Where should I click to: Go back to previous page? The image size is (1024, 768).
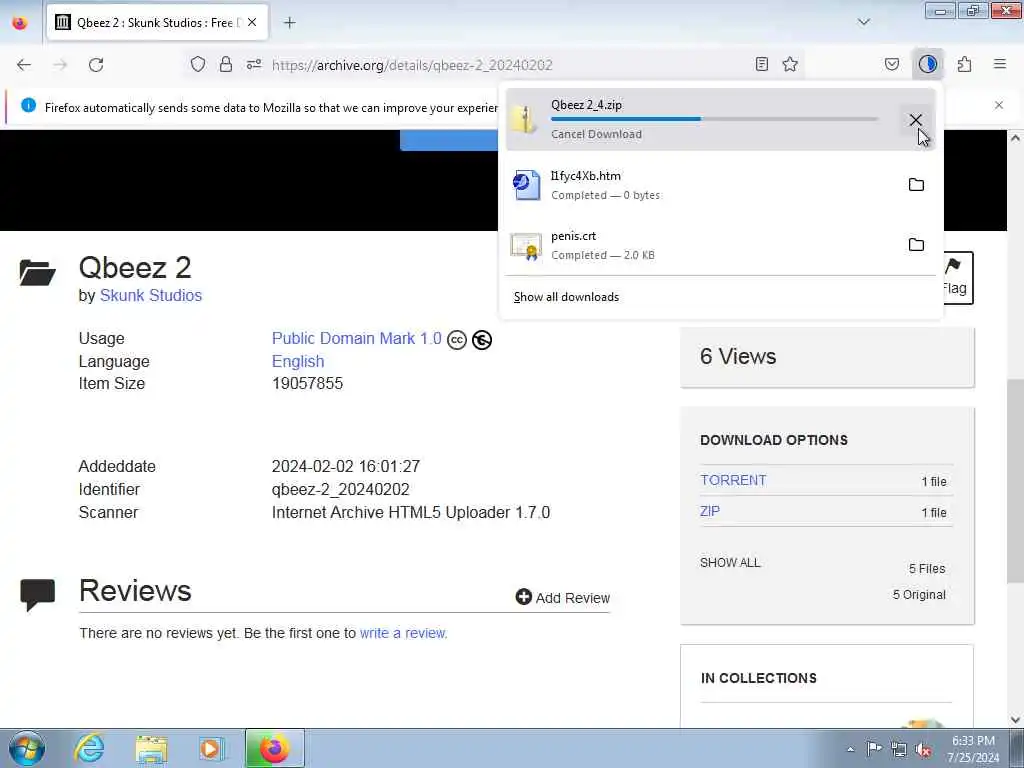24,65
